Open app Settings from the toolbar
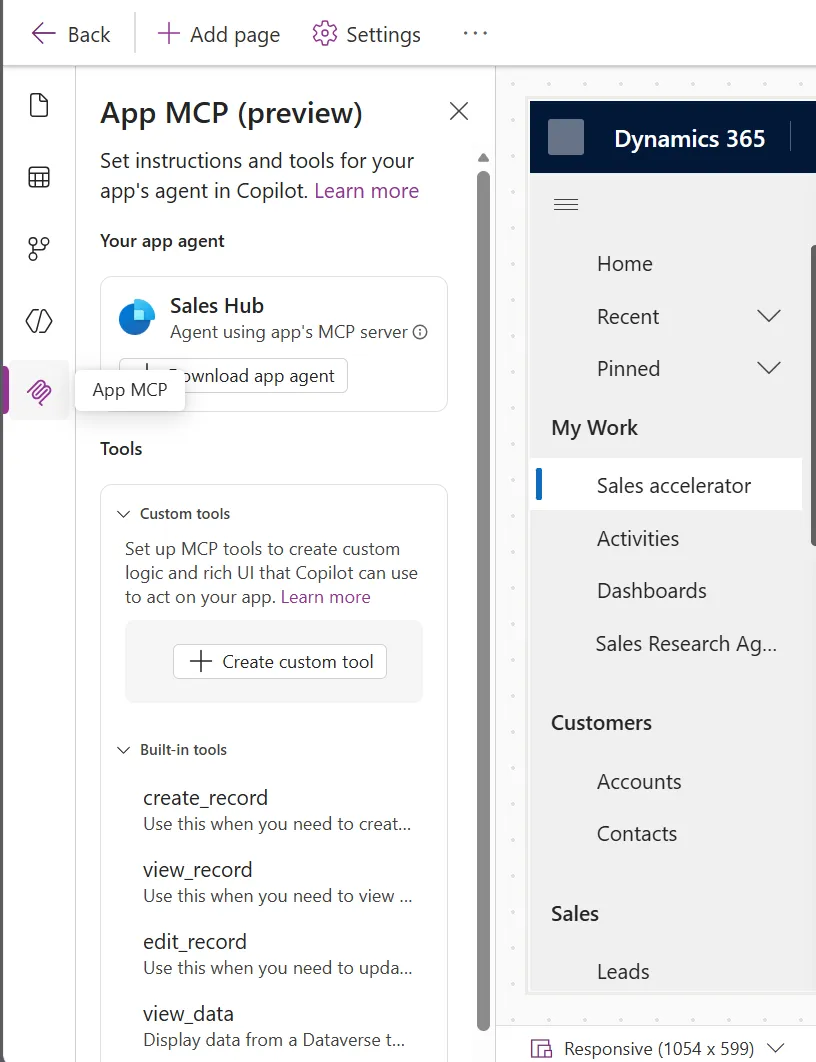 pos(366,34)
